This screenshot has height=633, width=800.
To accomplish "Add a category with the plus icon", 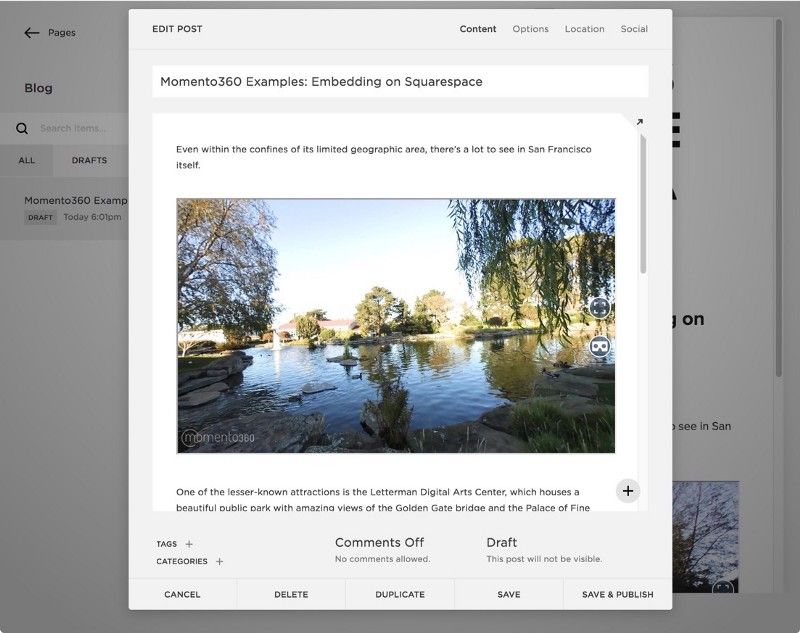I will click(219, 561).
